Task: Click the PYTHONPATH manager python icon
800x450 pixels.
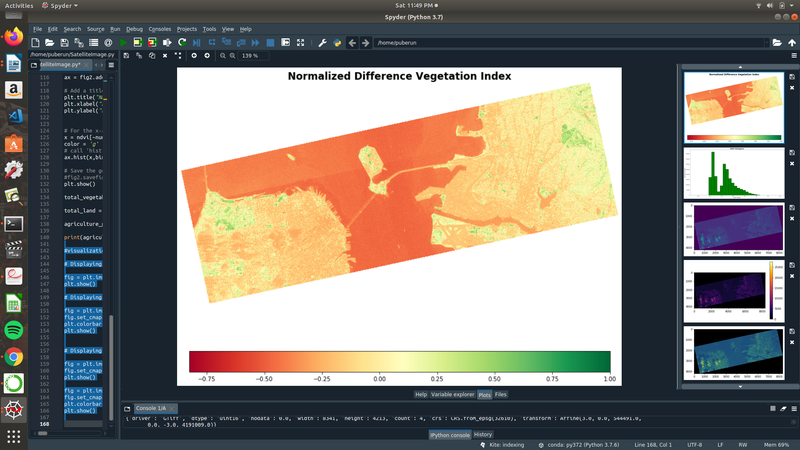Action: tap(337, 43)
